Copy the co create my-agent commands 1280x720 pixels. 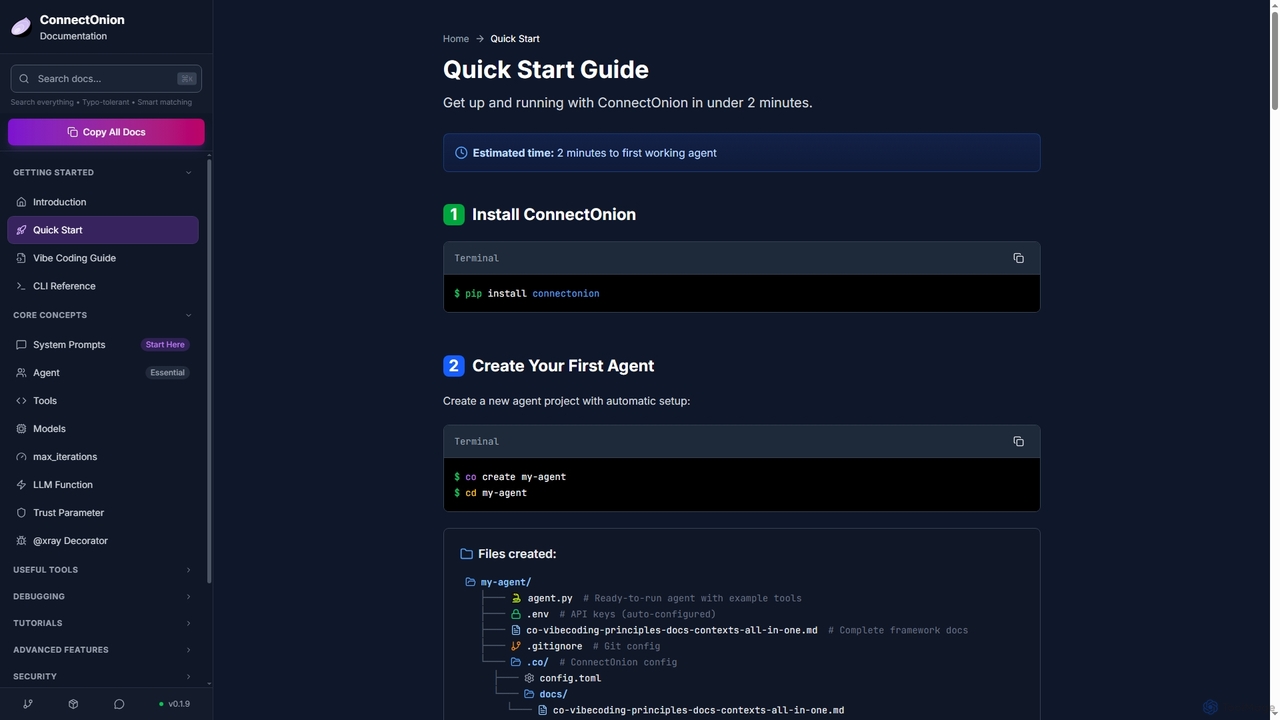pyautogui.click(x=1018, y=441)
